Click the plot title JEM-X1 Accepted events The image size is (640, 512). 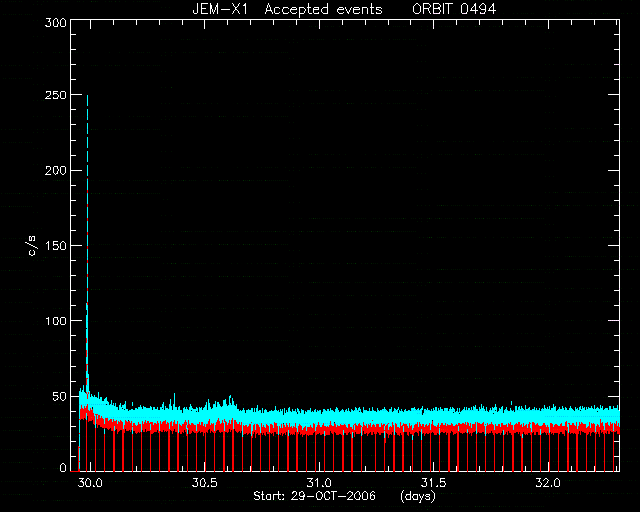[287, 9]
